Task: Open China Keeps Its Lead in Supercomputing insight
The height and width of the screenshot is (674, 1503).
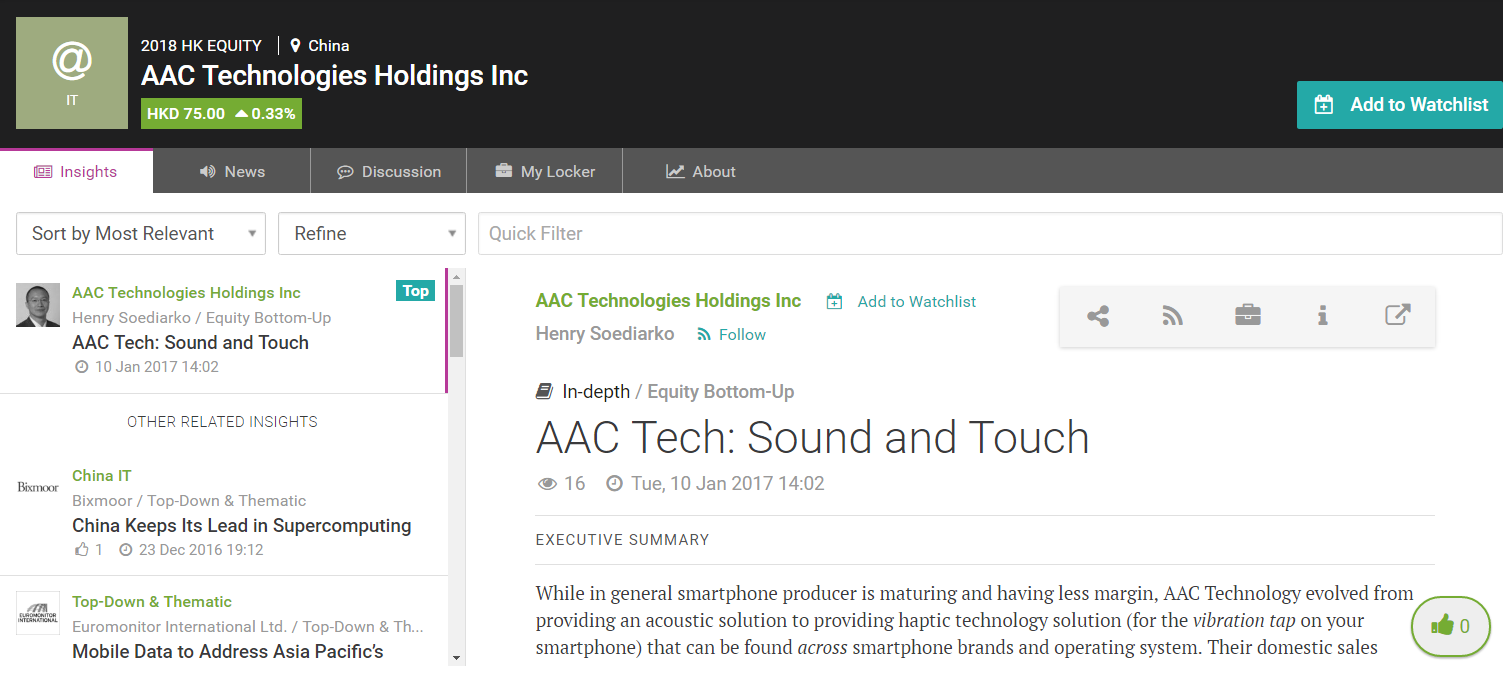Action: (241, 526)
